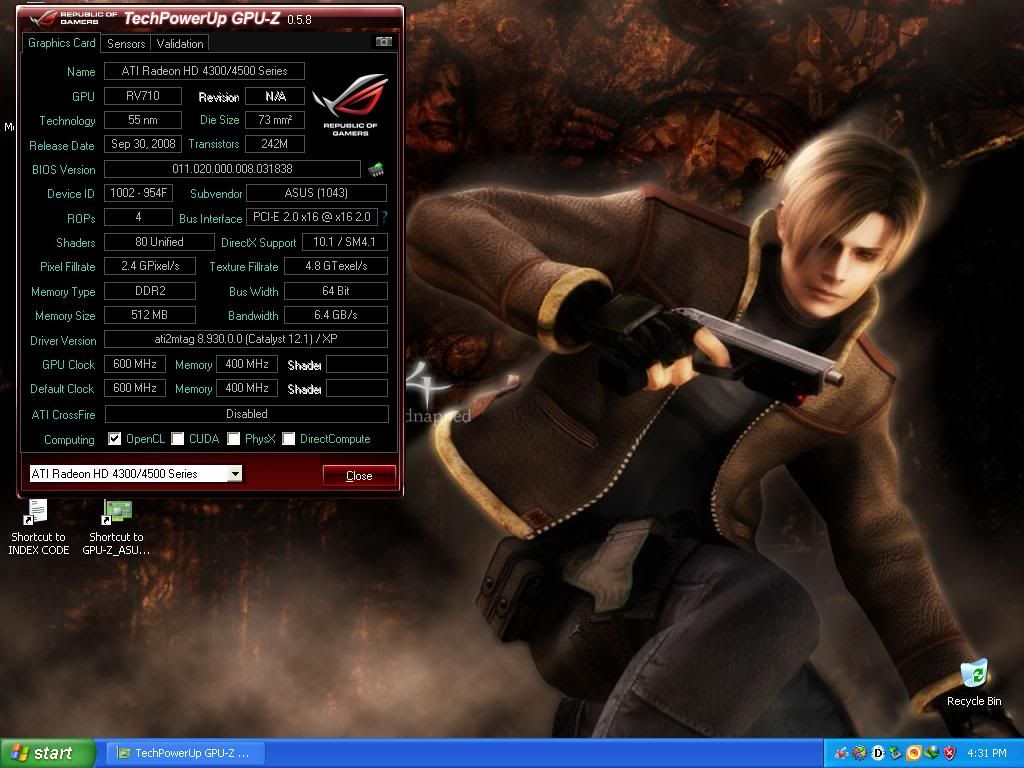Switch to the Sensors tab

126,44
